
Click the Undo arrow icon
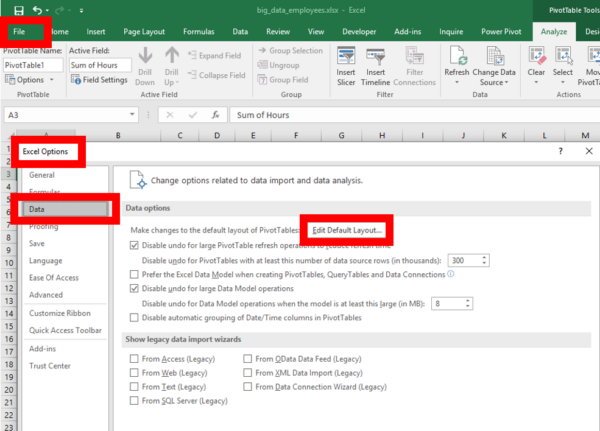tap(37, 10)
